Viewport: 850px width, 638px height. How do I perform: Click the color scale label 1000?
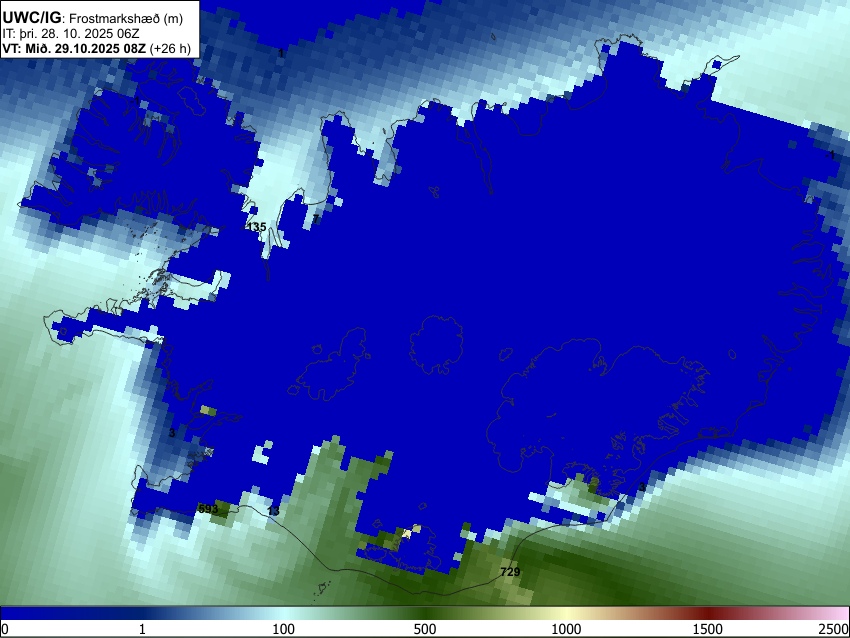[566, 629]
